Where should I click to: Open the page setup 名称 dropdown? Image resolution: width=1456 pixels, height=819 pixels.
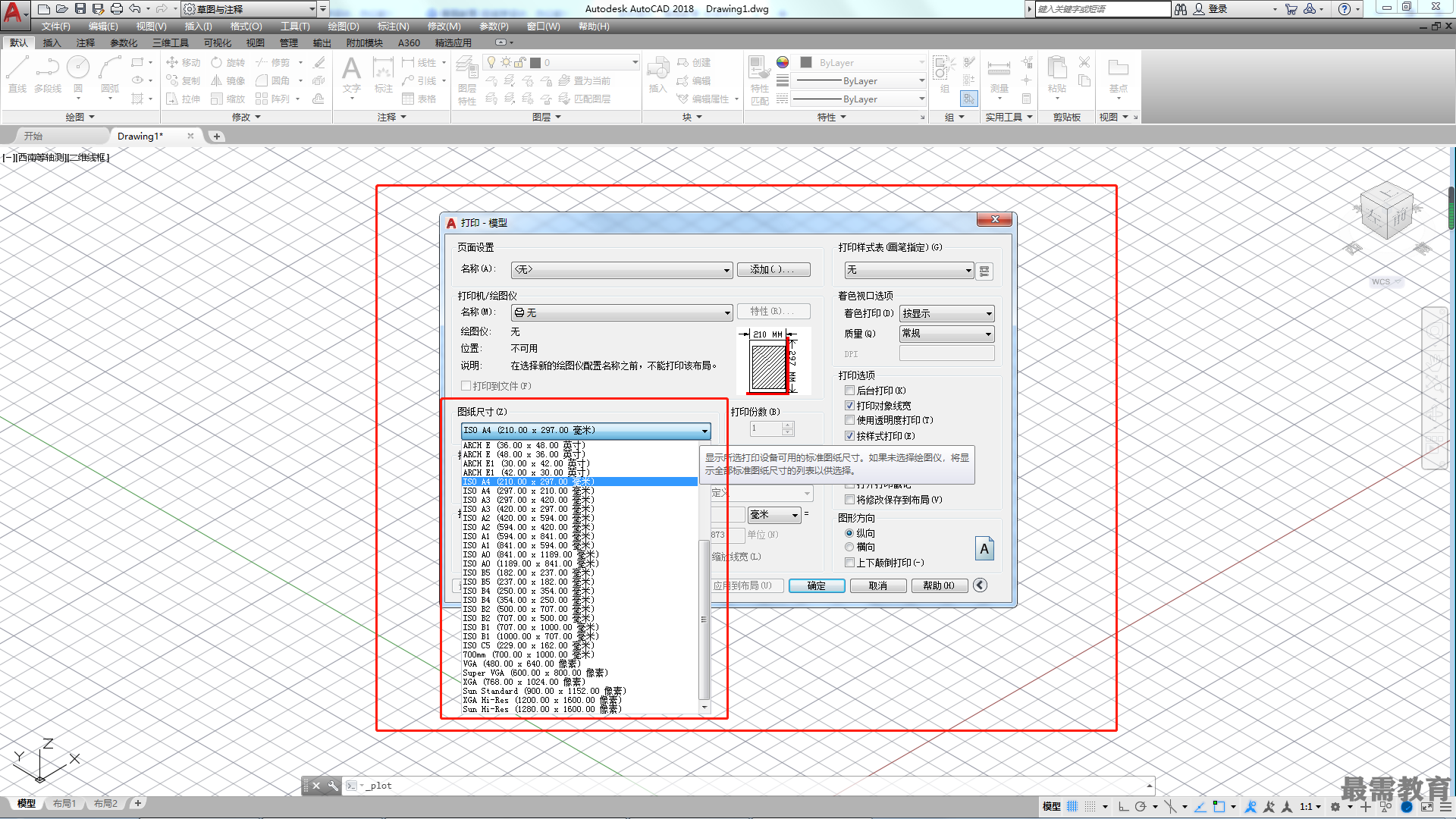coord(622,269)
